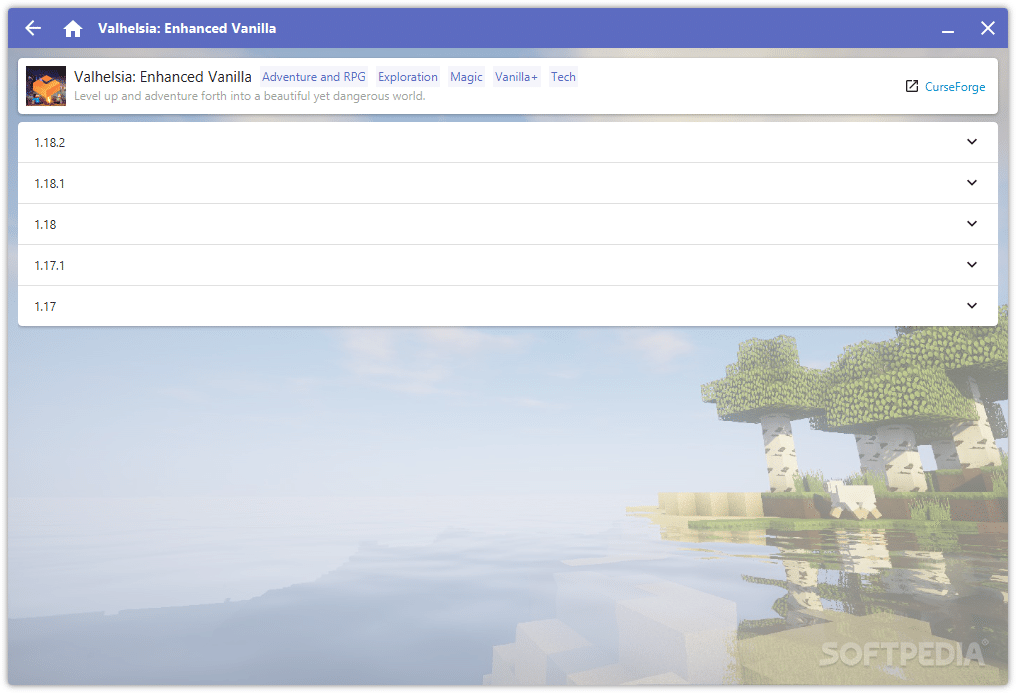Open the home screen icon
This screenshot has height=693, width=1016.
point(73,28)
